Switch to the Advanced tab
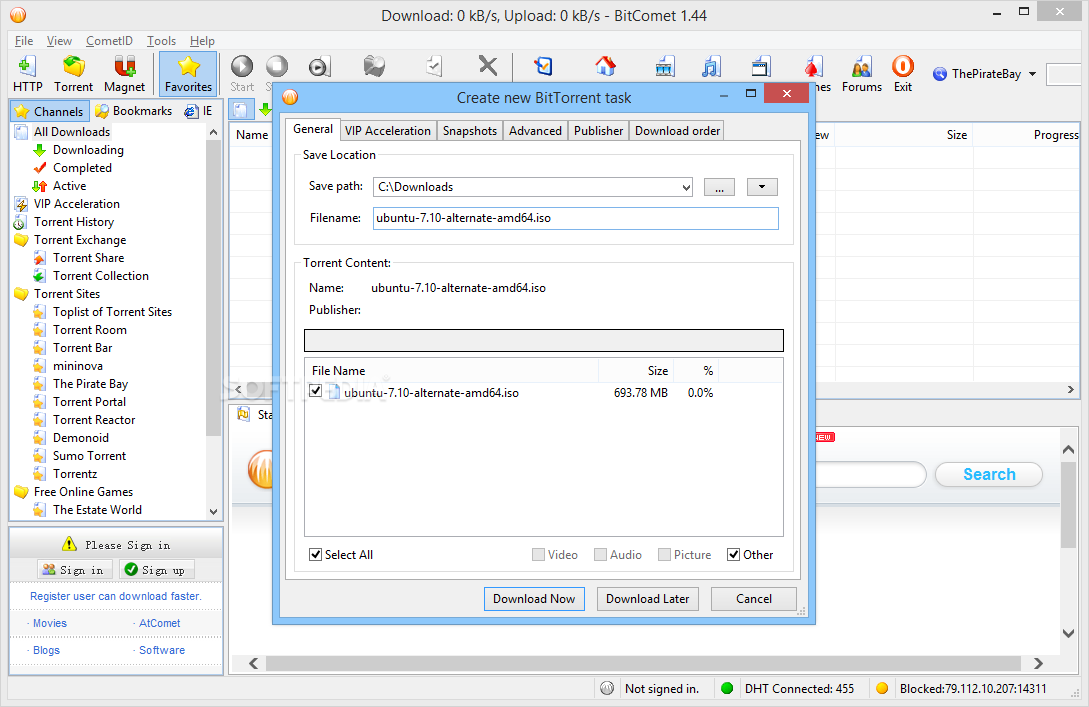Screen dimensions: 1089x707 535,131
